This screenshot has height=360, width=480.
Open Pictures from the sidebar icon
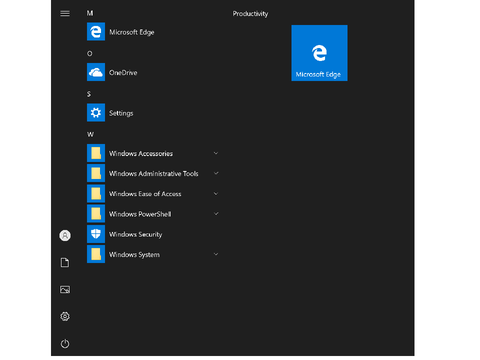click(65, 290)
